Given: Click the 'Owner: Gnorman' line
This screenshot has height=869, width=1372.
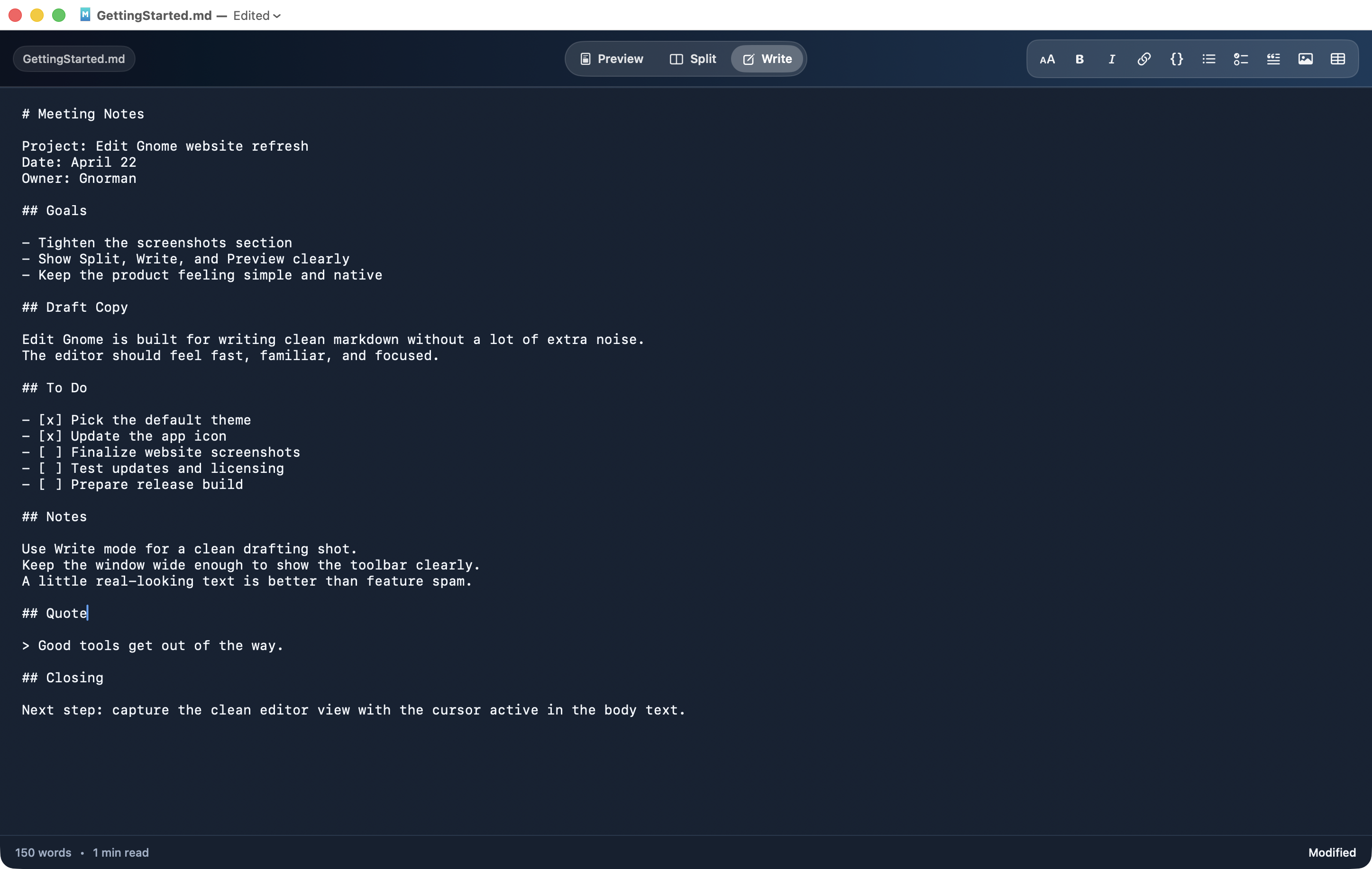Looking at the screenshot, I should tap(79, 178).
